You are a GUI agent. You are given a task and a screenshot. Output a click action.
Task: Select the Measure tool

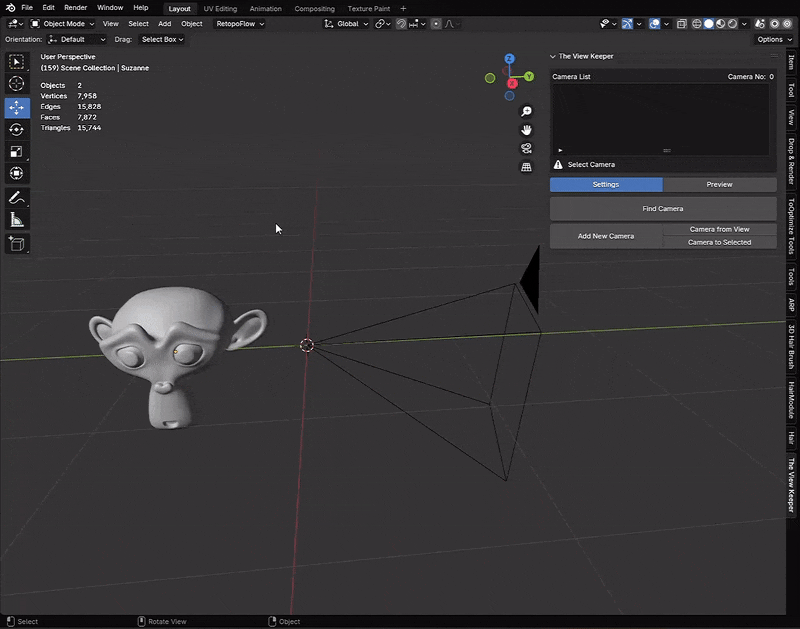17,220
